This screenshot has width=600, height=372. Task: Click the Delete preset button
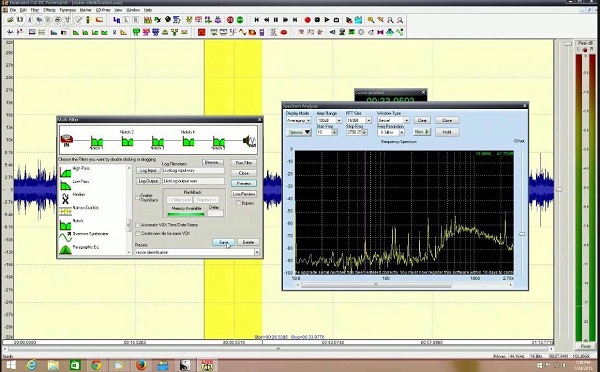[248, 242]
